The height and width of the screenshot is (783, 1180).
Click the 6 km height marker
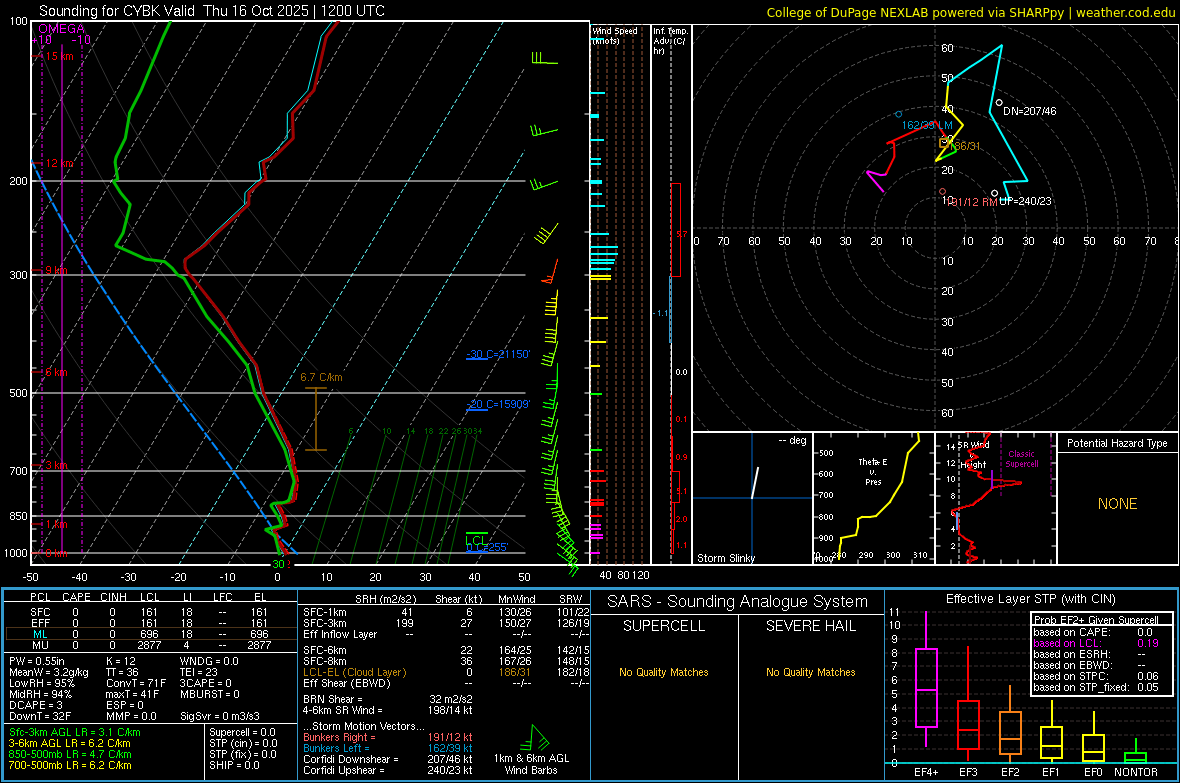[x=56, y=373]
